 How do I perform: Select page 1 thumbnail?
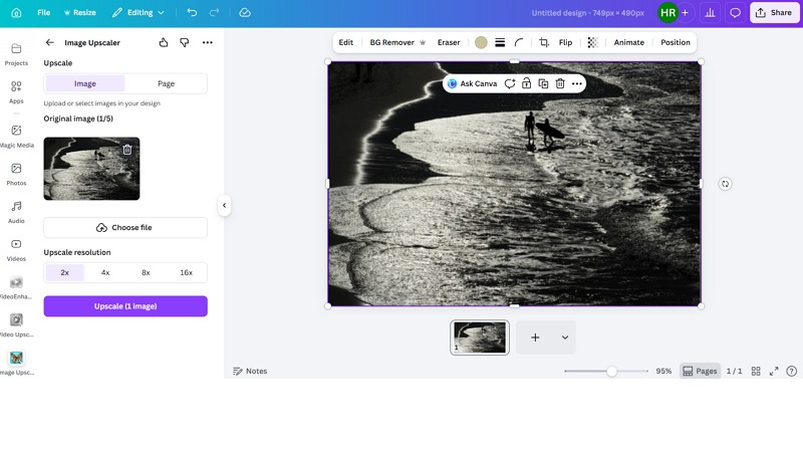pyautogui.click(x=480, y=337)
